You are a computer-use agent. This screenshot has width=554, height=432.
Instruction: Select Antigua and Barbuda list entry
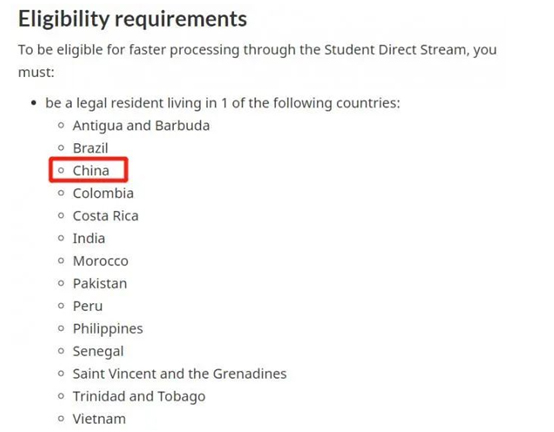[141, 126]
